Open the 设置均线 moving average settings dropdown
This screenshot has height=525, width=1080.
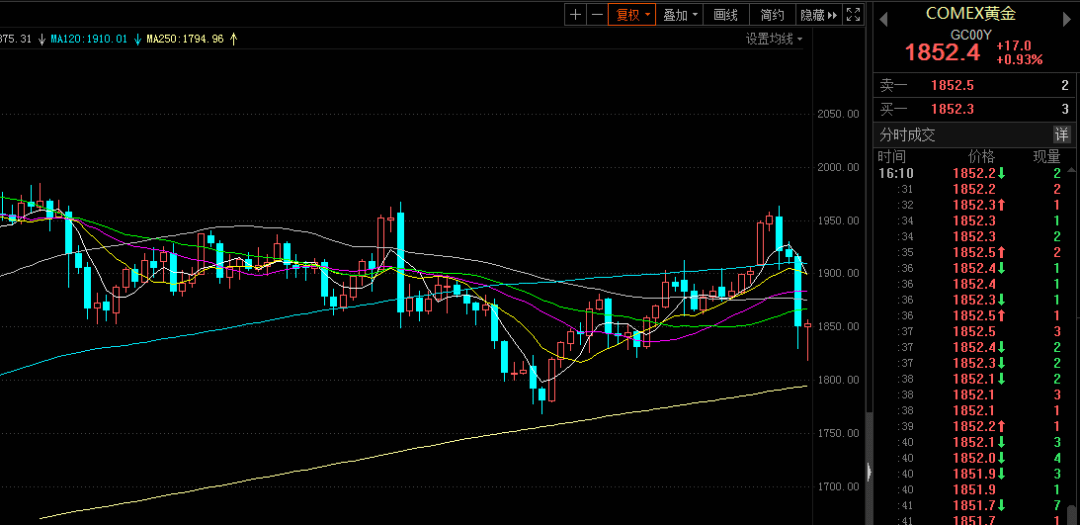point(773,39)
